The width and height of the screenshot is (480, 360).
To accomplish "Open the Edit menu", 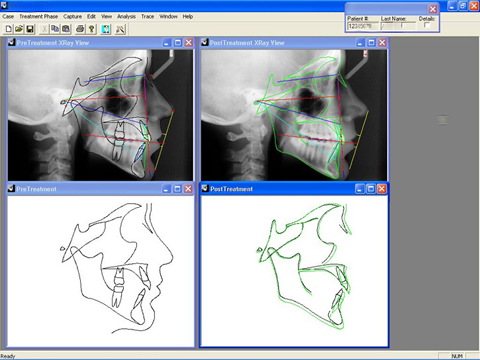I will coord(91,16).
